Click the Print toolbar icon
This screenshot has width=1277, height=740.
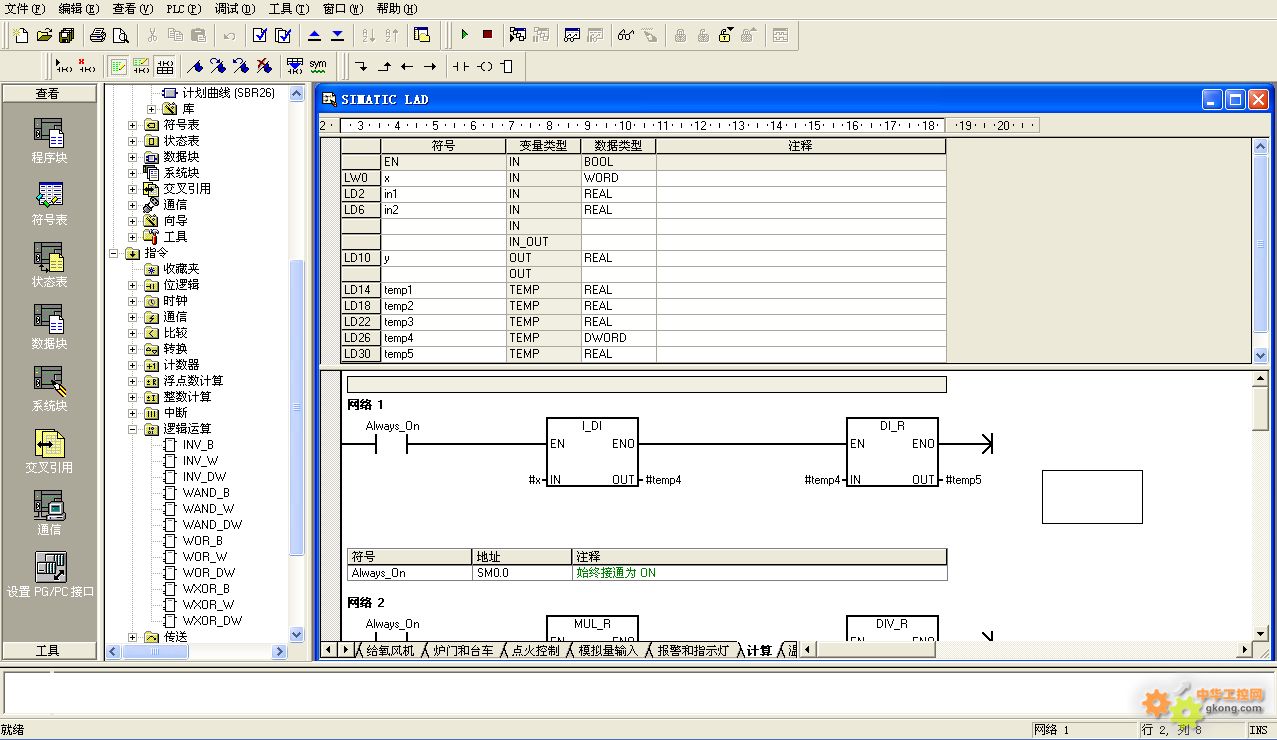[x=97, y=35]
